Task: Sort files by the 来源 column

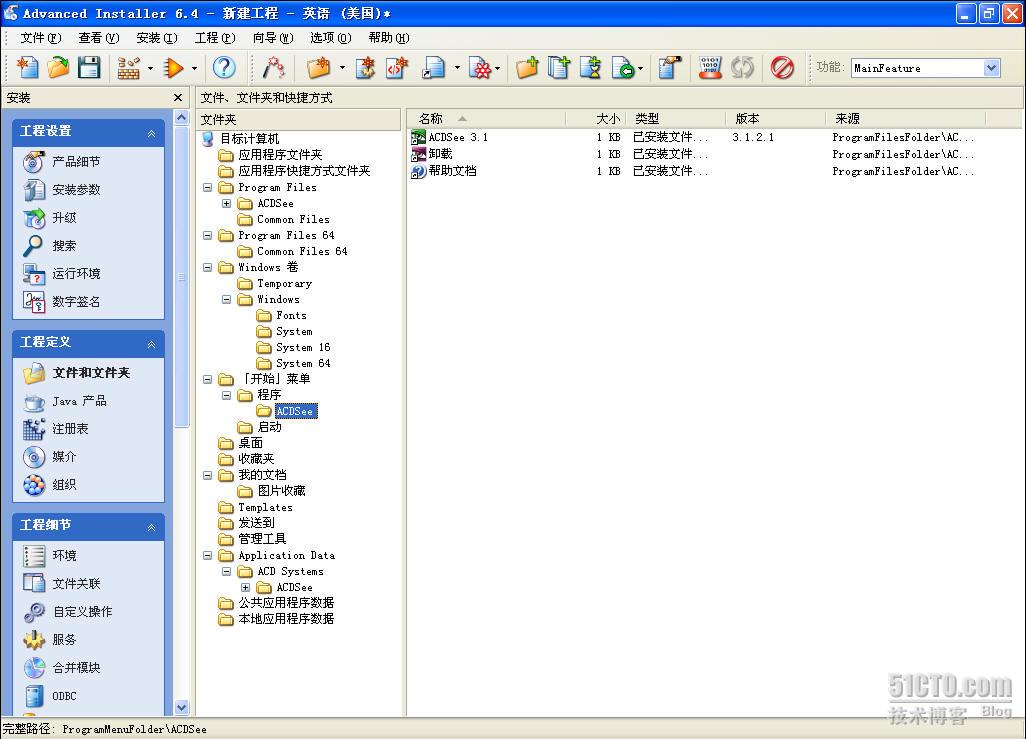Action: (906, 118)
